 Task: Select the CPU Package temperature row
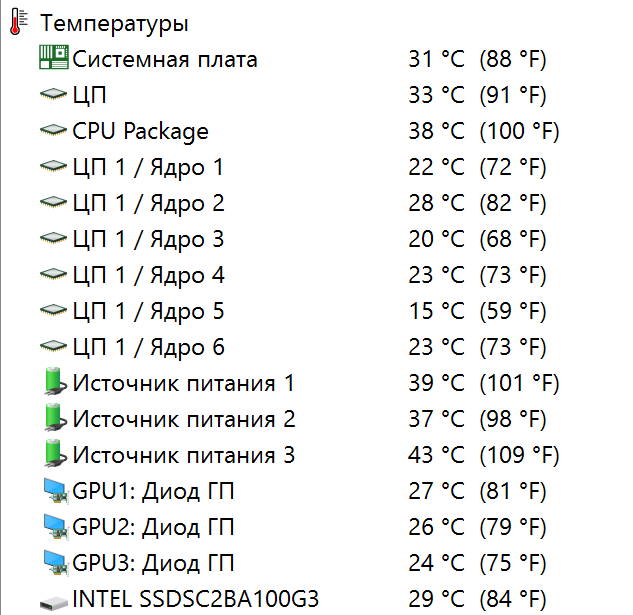click(140, 131)
